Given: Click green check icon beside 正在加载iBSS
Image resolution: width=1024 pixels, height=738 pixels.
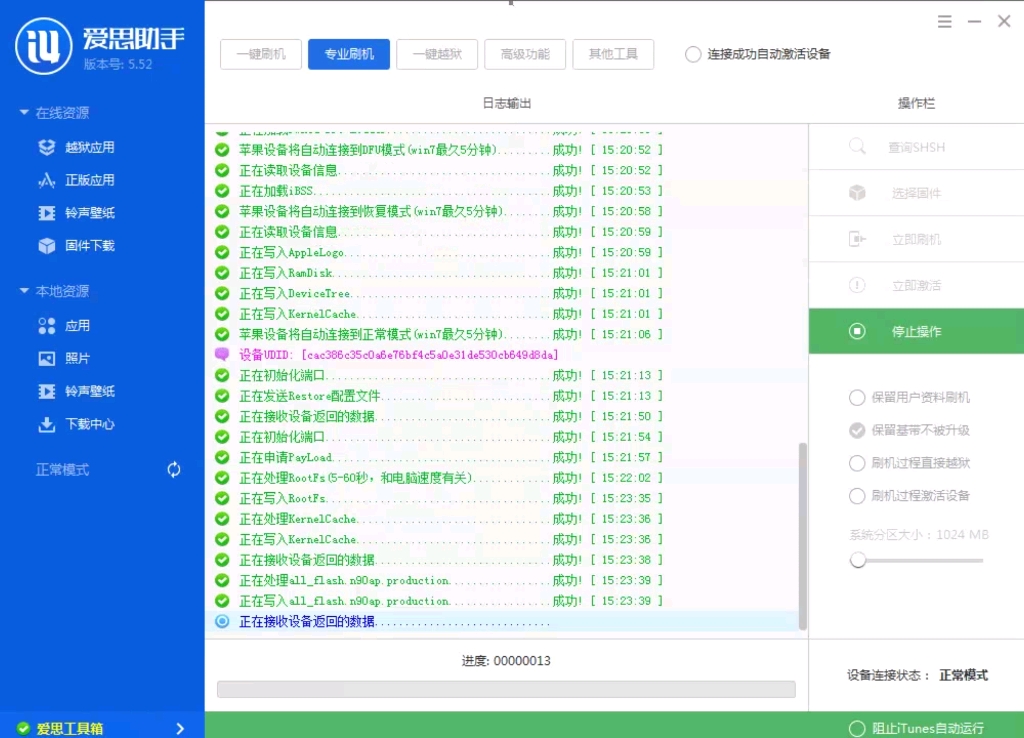Looking at the screenshot, I should click(x=222, y=191).
